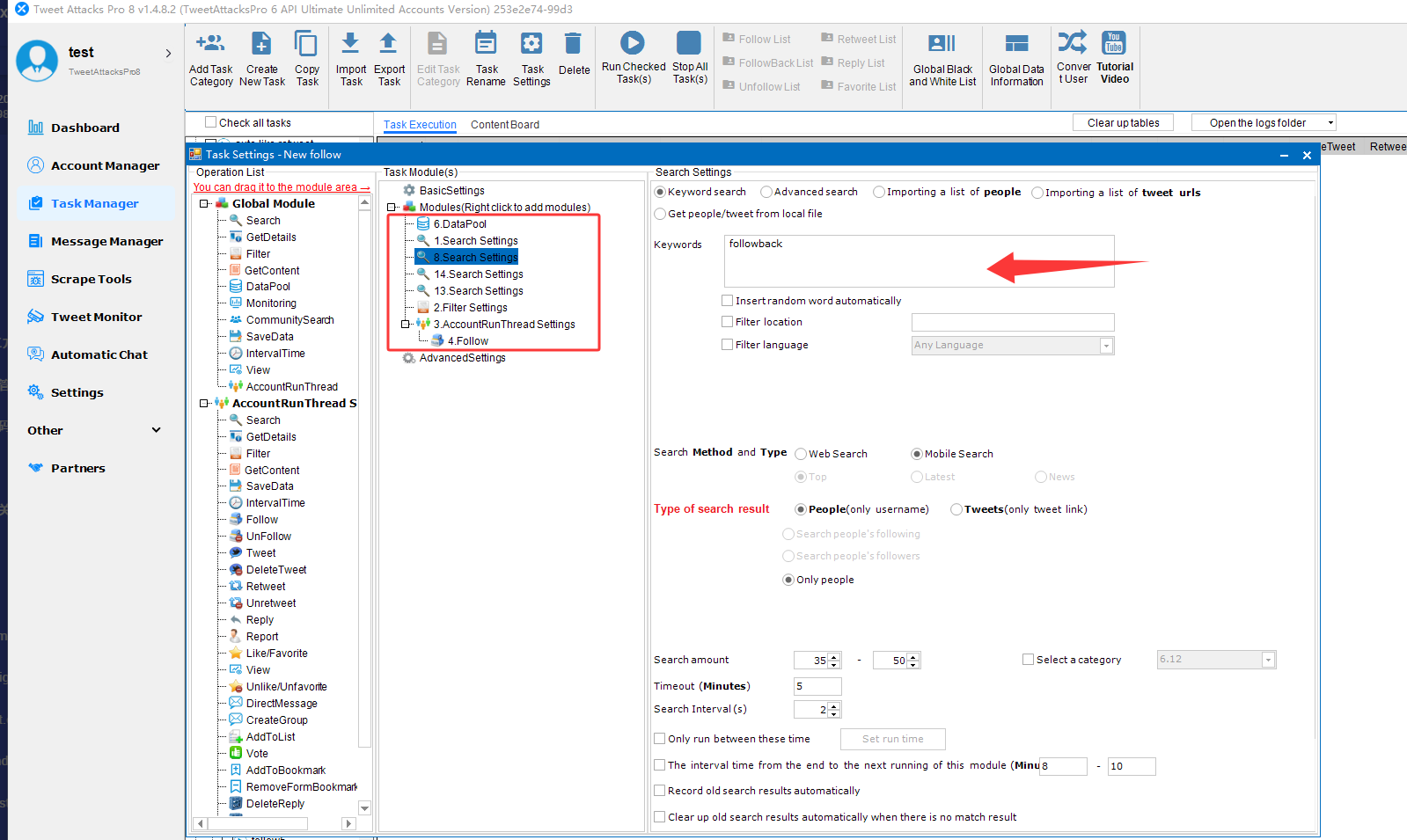The height and width of the screenshot is (840, 1407).
Task: Click the Convert User shuffle icon
Action: point(1072,42)
